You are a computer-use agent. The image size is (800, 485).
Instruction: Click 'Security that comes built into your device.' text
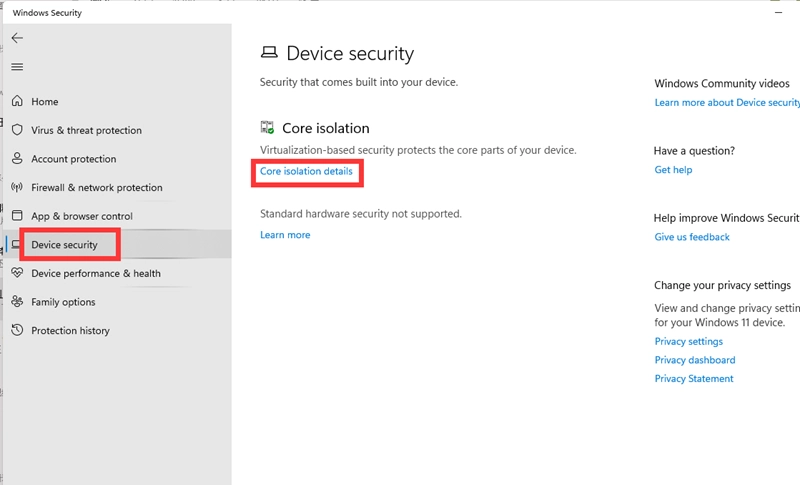(359, 82)
